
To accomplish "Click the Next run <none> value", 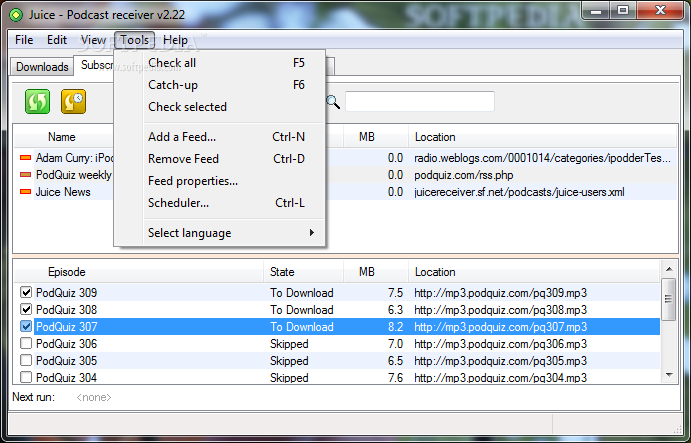I will tap(94, 398).
